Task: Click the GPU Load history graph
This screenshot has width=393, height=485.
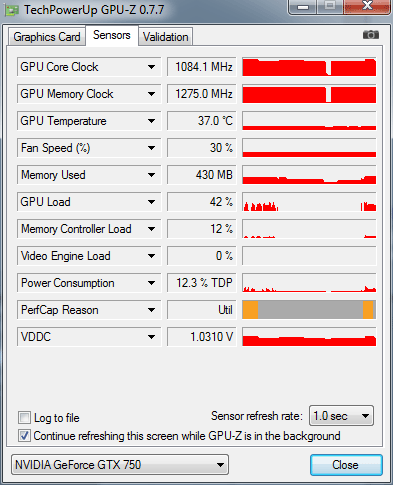Action: (x=309, y=202)
